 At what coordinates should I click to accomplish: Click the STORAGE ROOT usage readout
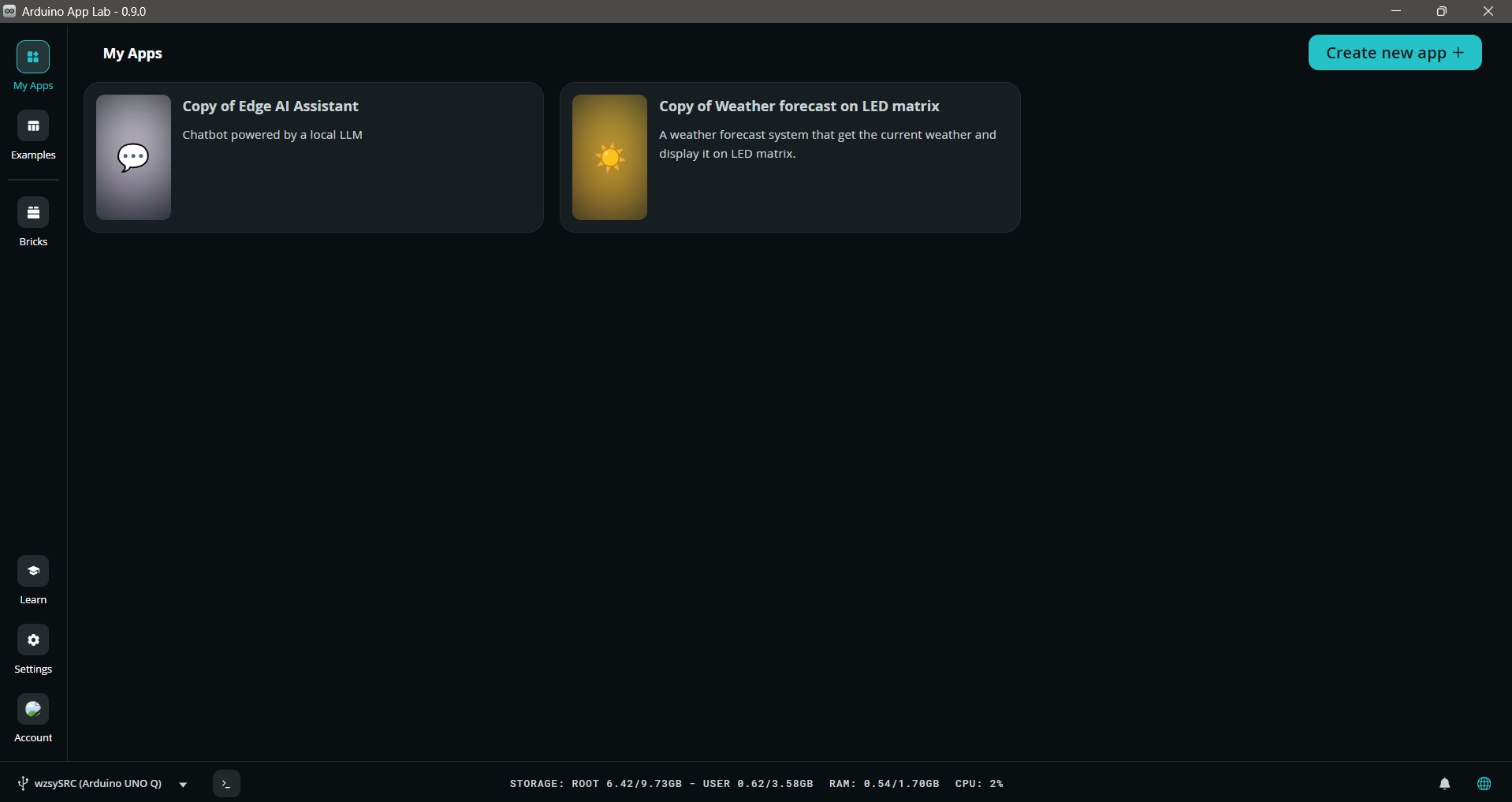tap(596, 784)
